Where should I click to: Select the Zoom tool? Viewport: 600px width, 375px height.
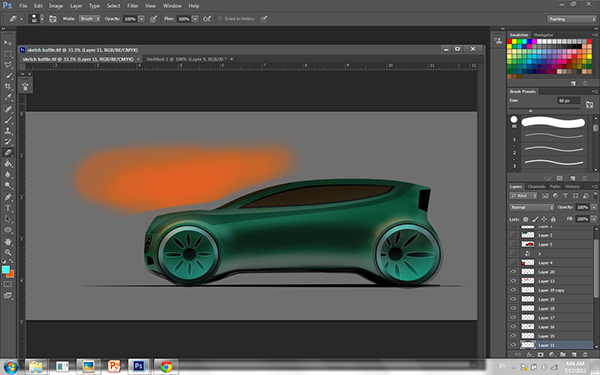8,253
